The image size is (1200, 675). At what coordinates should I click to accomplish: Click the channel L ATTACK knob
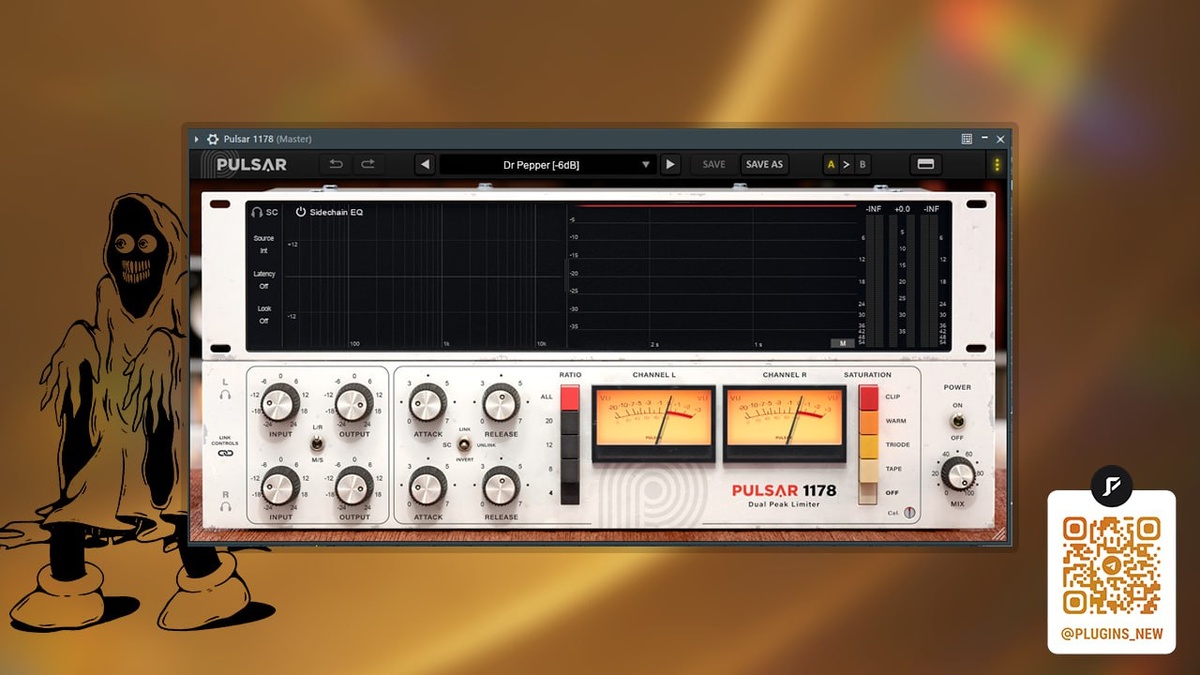point(427,403)
